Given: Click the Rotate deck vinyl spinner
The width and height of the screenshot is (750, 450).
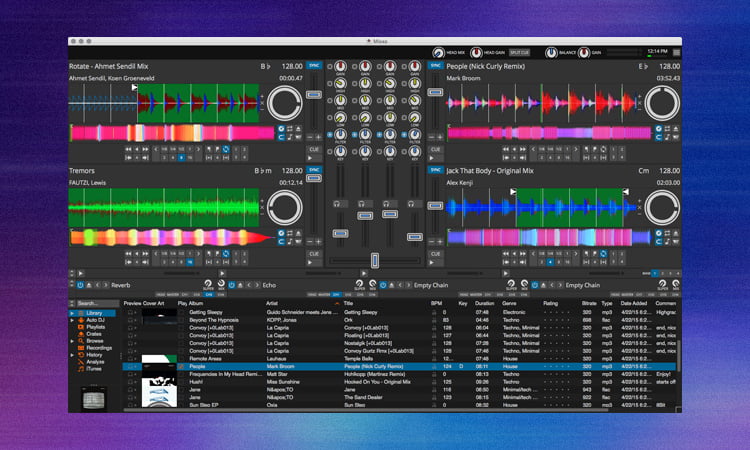Looking at the screenshot, I should point(286,103).
